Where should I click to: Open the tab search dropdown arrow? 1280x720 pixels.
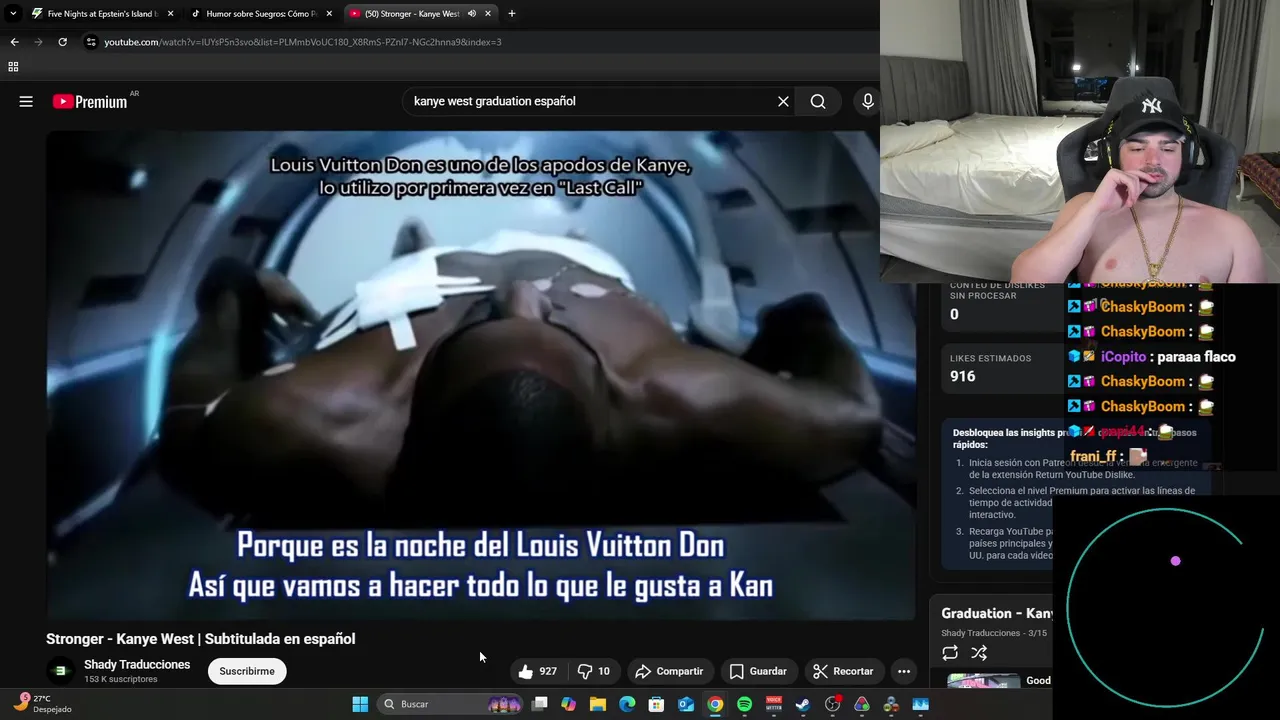[12, 14]
